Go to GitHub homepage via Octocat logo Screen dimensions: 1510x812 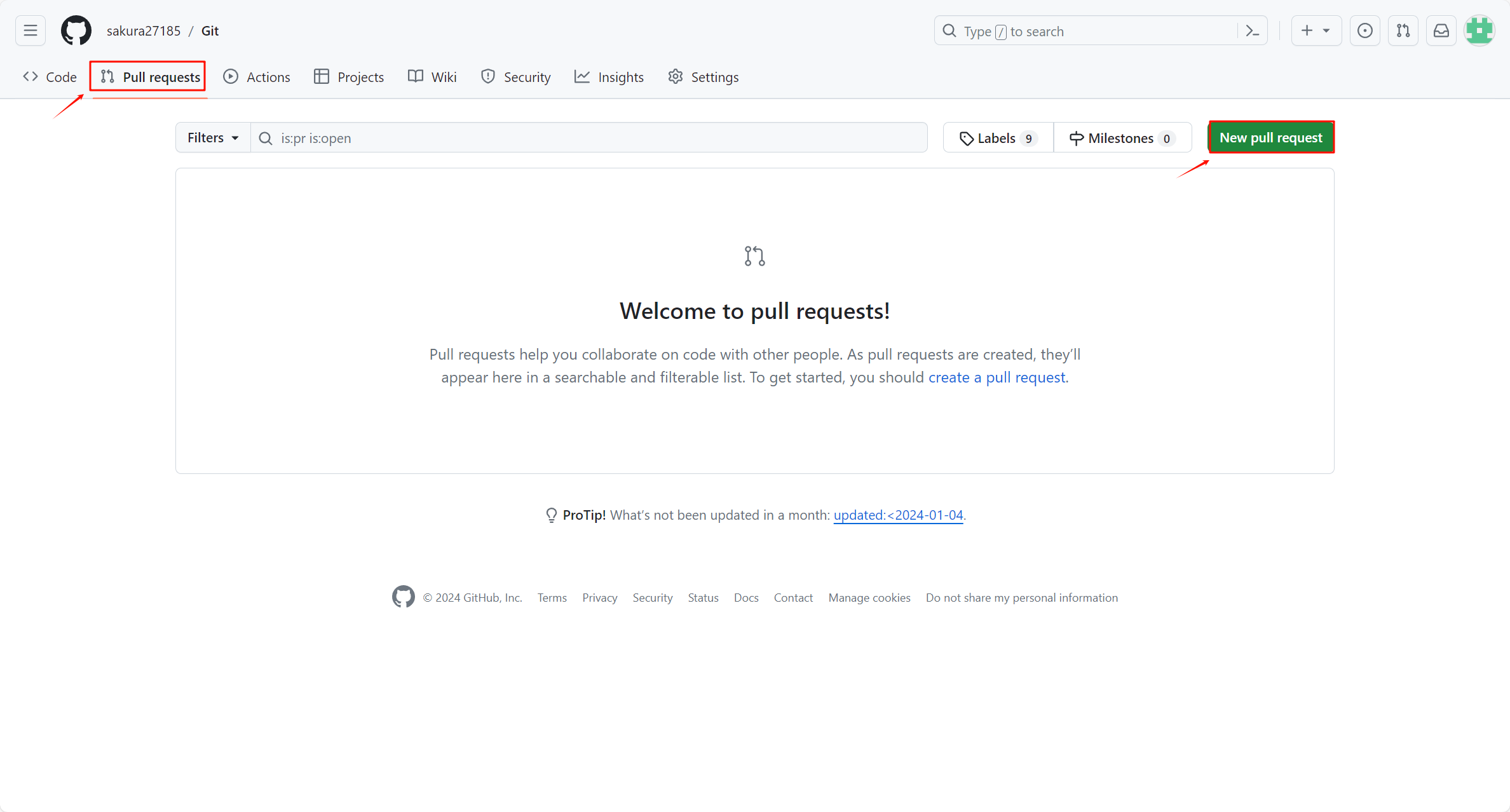click(x=76, y=30)
